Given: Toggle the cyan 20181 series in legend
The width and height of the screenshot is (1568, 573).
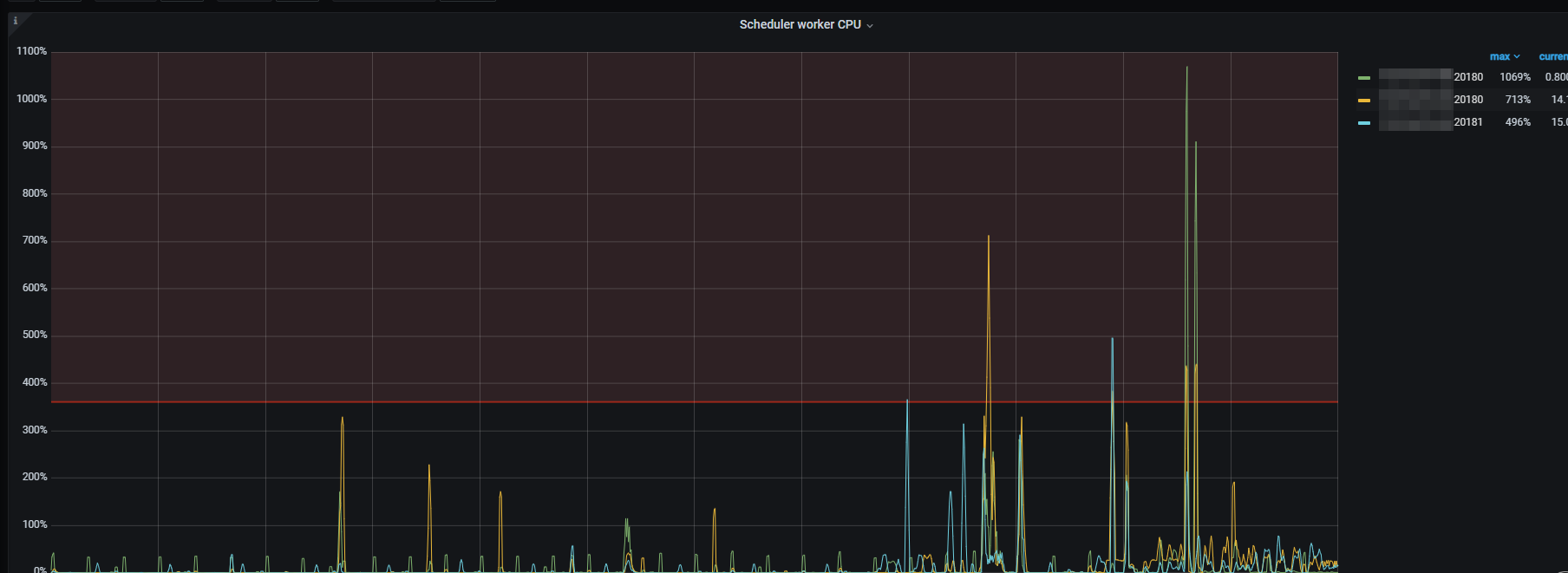Looking at the screenshot, I should (1467, 122).
